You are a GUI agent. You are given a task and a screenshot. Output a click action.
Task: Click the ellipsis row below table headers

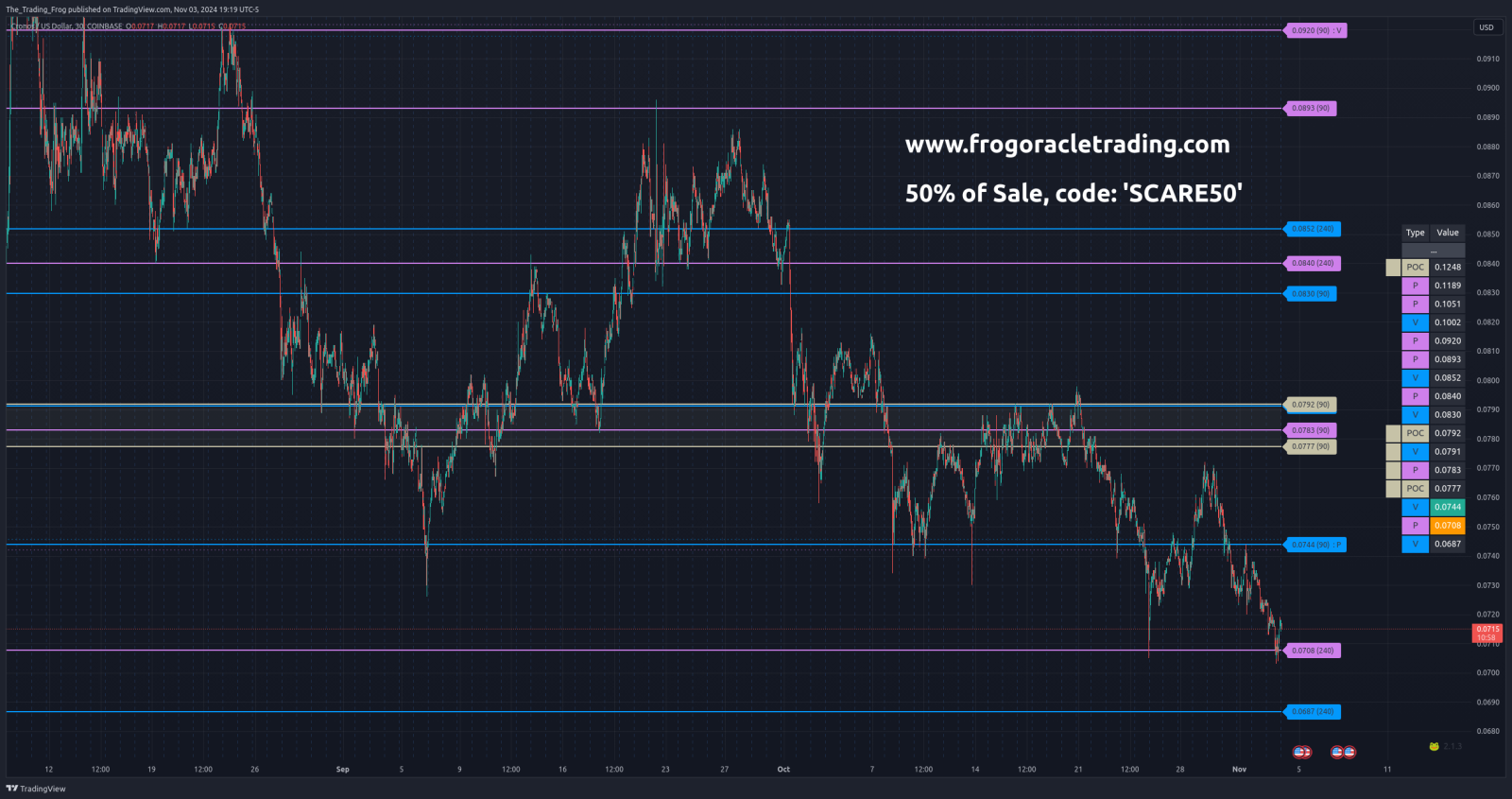pos(1434,251)
